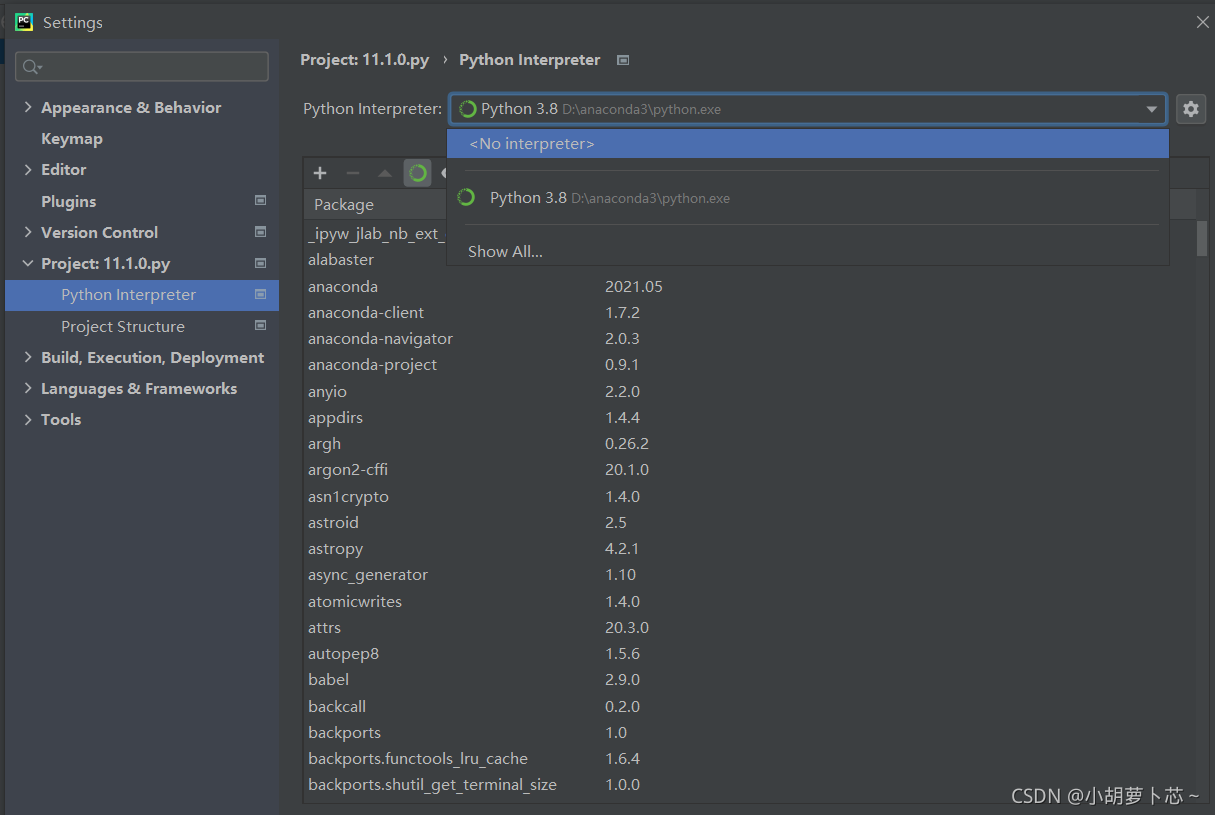Select the attrs package row
1215x815 pixels.
click(750, 628)
